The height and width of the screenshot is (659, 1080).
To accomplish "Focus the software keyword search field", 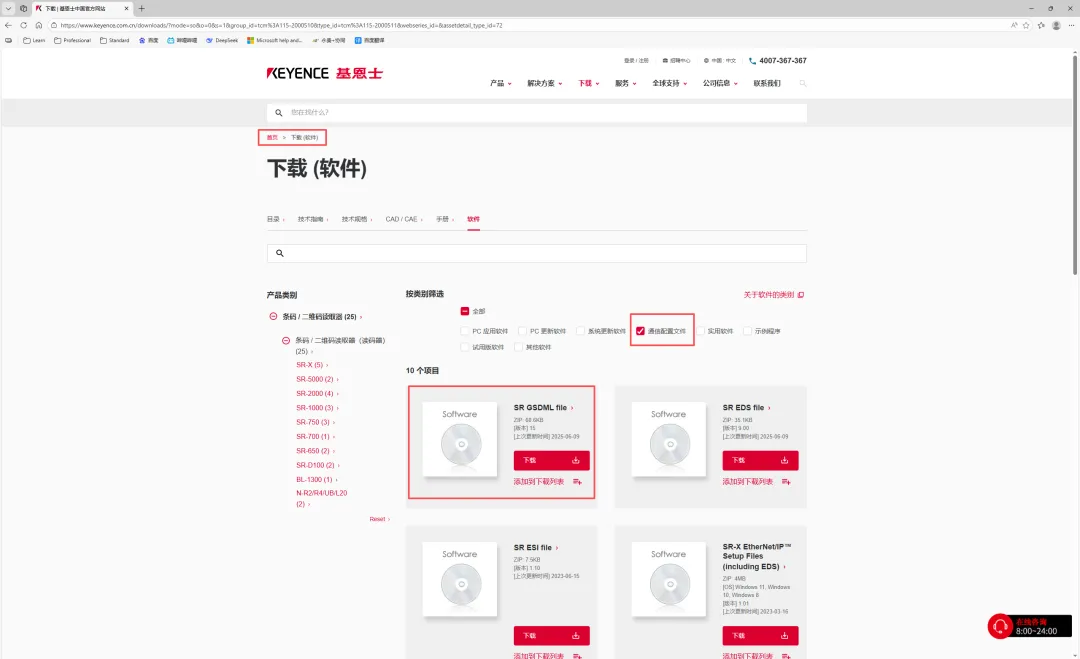I will (537, 253).
